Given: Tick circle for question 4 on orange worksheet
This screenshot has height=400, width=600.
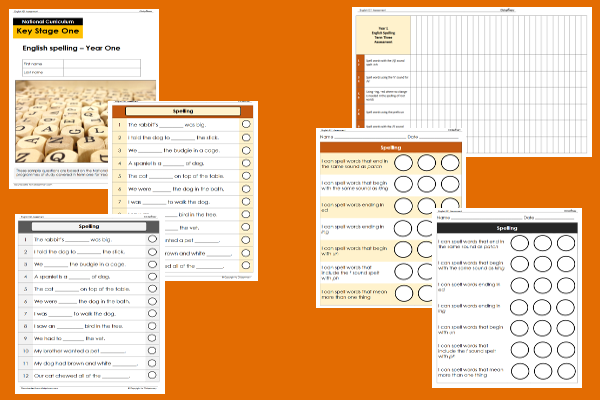Looking at the screenshot, I should (246, 163).
